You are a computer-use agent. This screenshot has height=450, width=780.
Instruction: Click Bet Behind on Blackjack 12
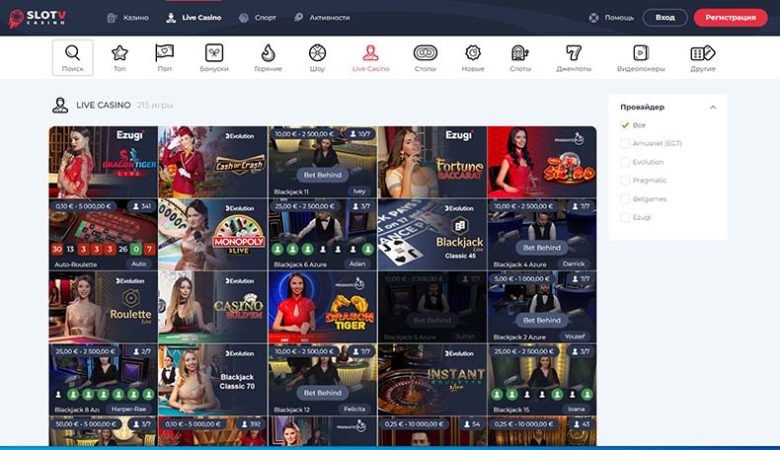(x=322, y=393)
